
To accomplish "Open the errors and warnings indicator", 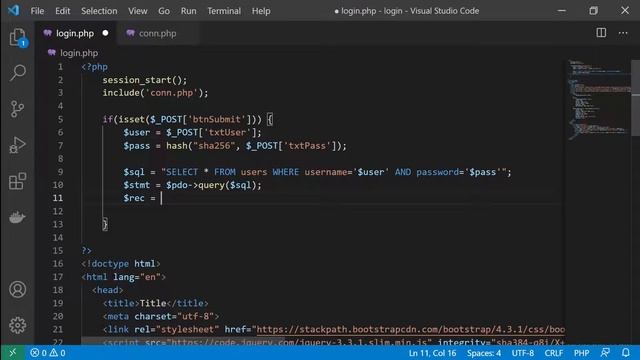I will pyautogui.click(x=48, y=353).
